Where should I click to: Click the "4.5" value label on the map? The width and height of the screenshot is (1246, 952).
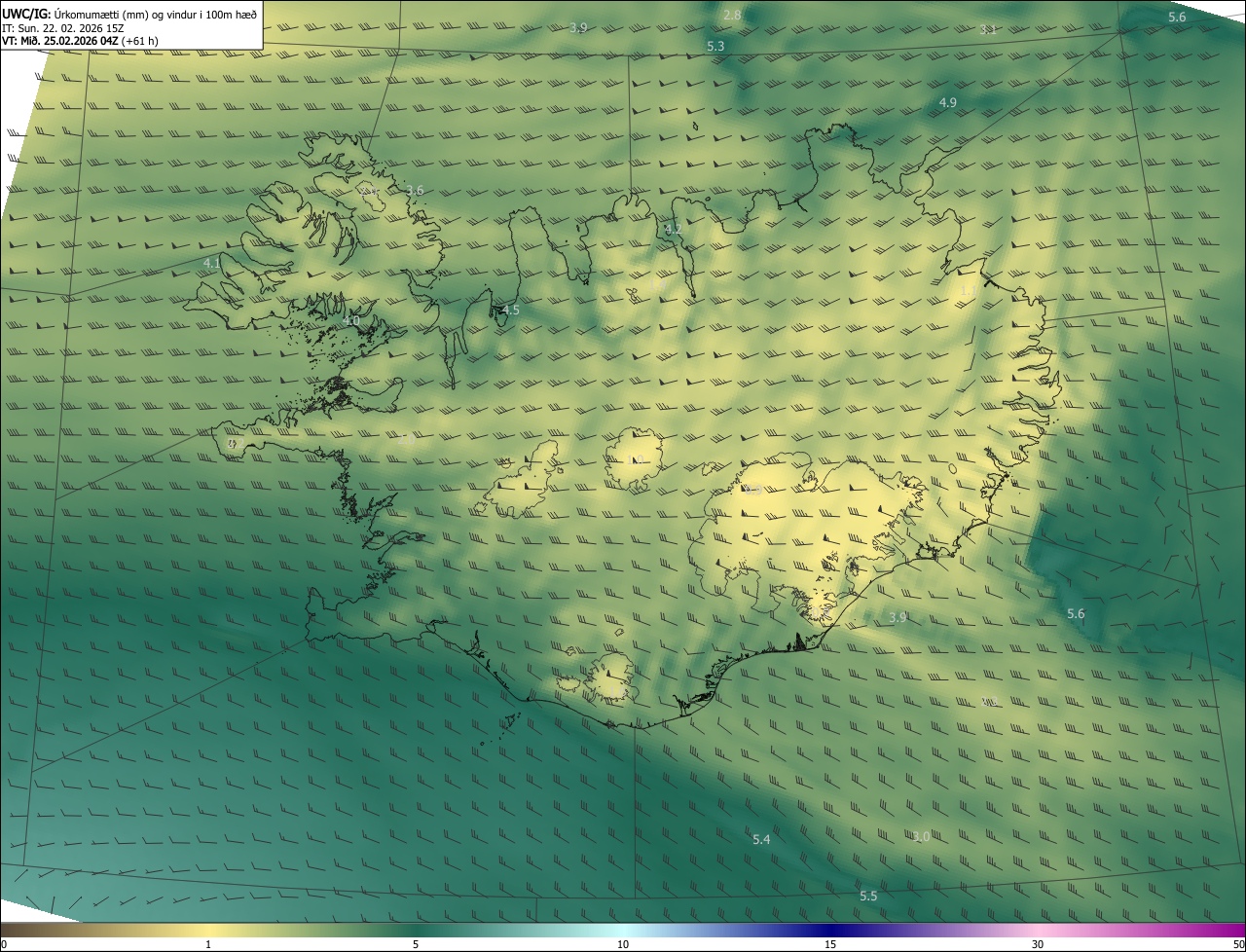[510, 311]
